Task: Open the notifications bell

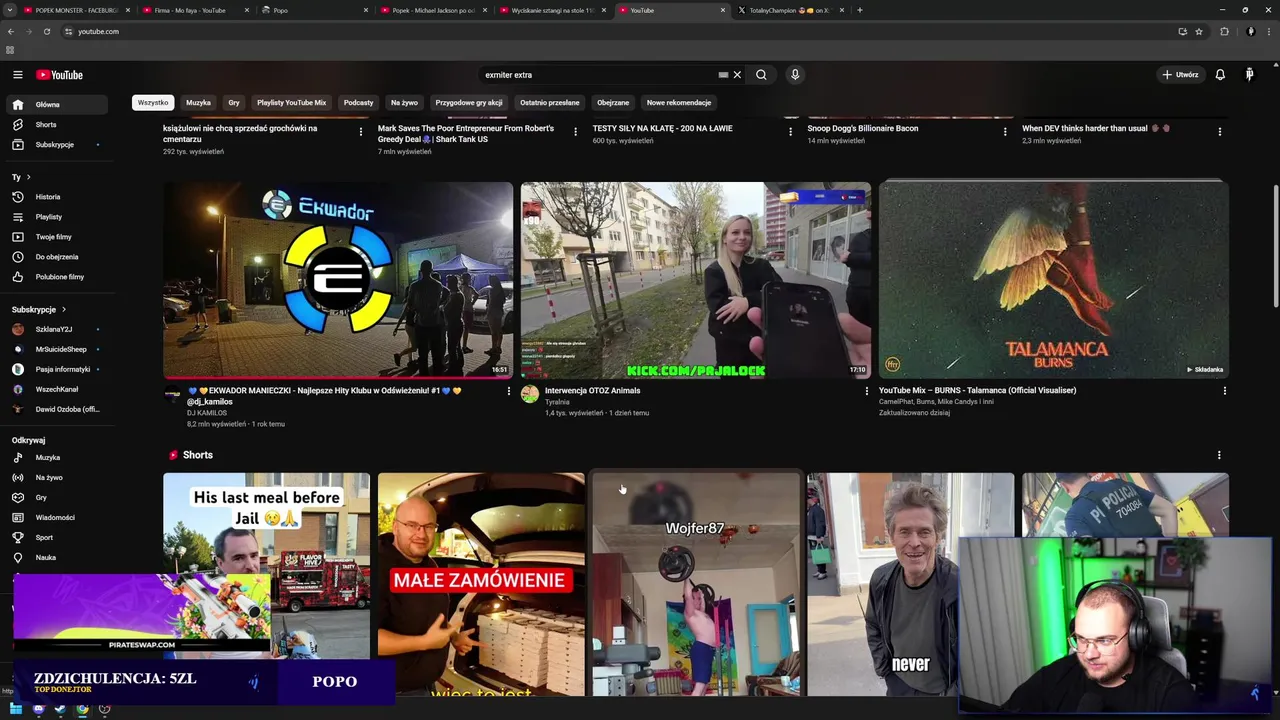Action: click(1220, 75)
